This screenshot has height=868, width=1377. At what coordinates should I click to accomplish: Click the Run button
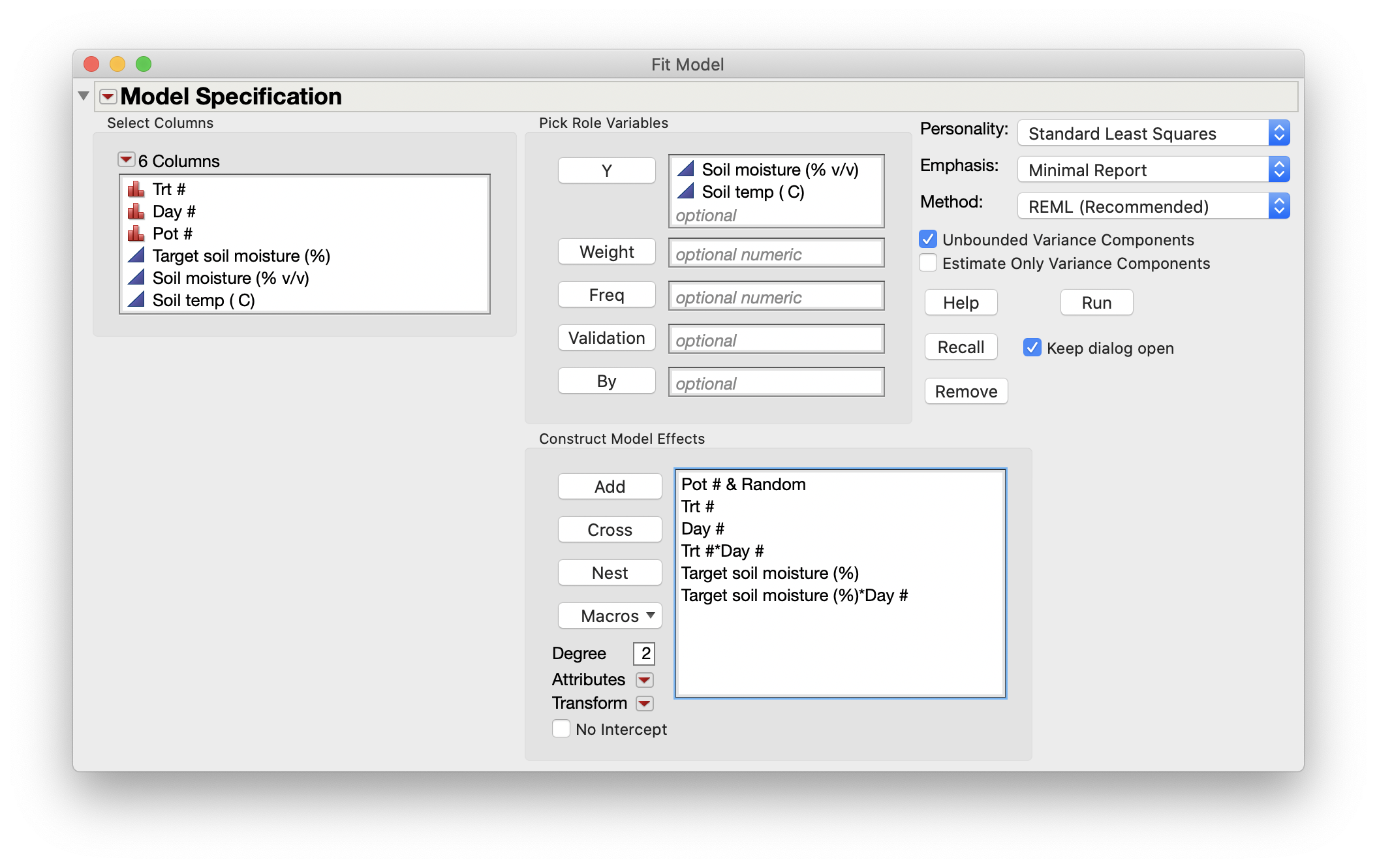[1096, 303]
